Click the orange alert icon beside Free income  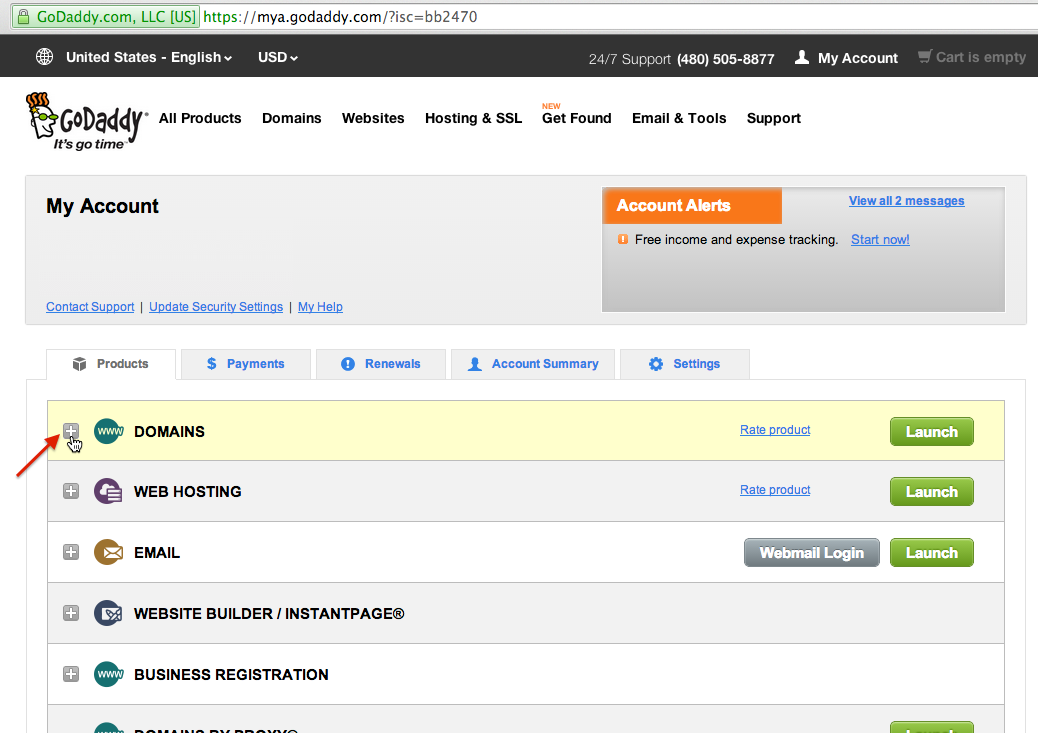pyautogui.click(x=622, y=239)
